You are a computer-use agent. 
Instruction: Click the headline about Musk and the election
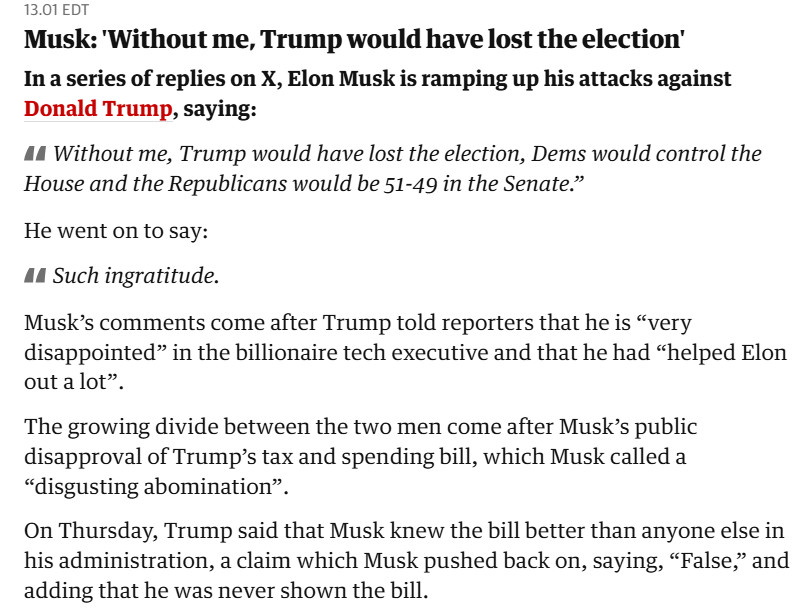tap(353, 42)
